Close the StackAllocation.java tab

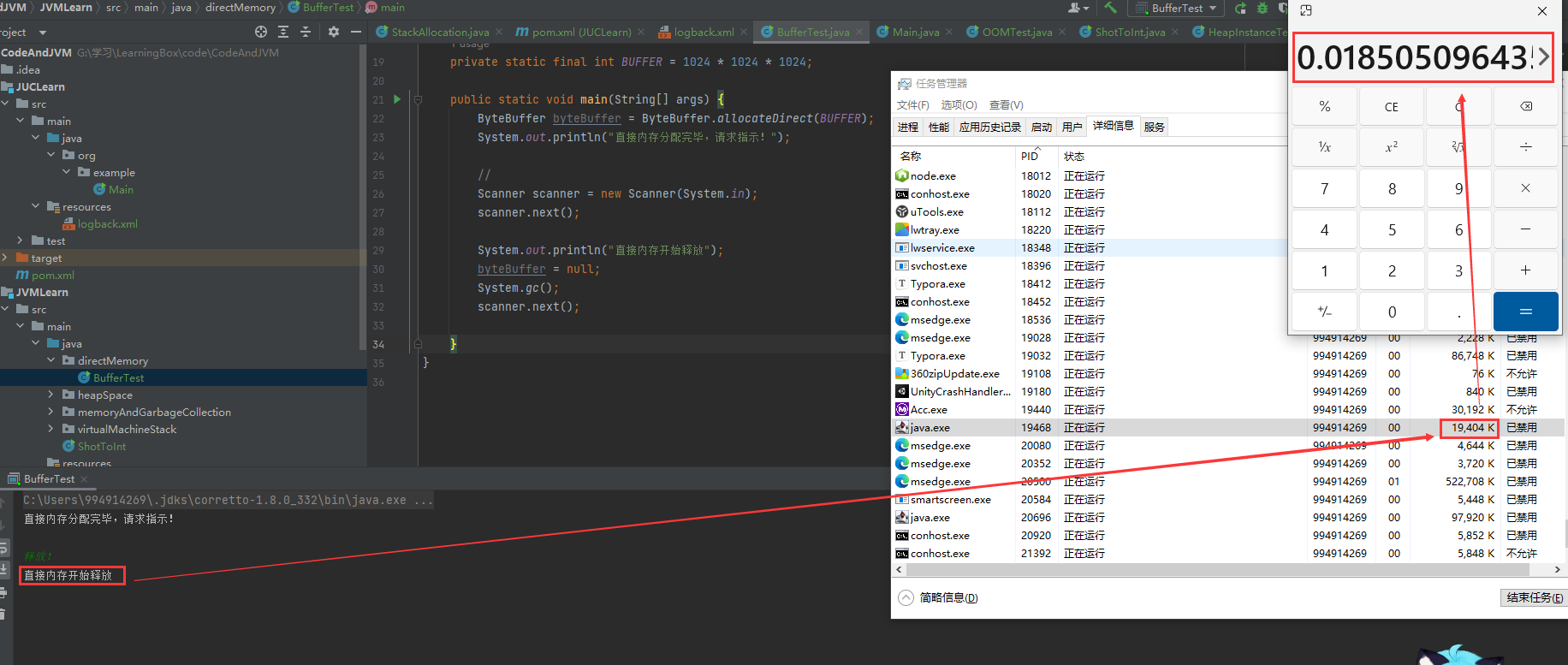[x=499, y=32]
